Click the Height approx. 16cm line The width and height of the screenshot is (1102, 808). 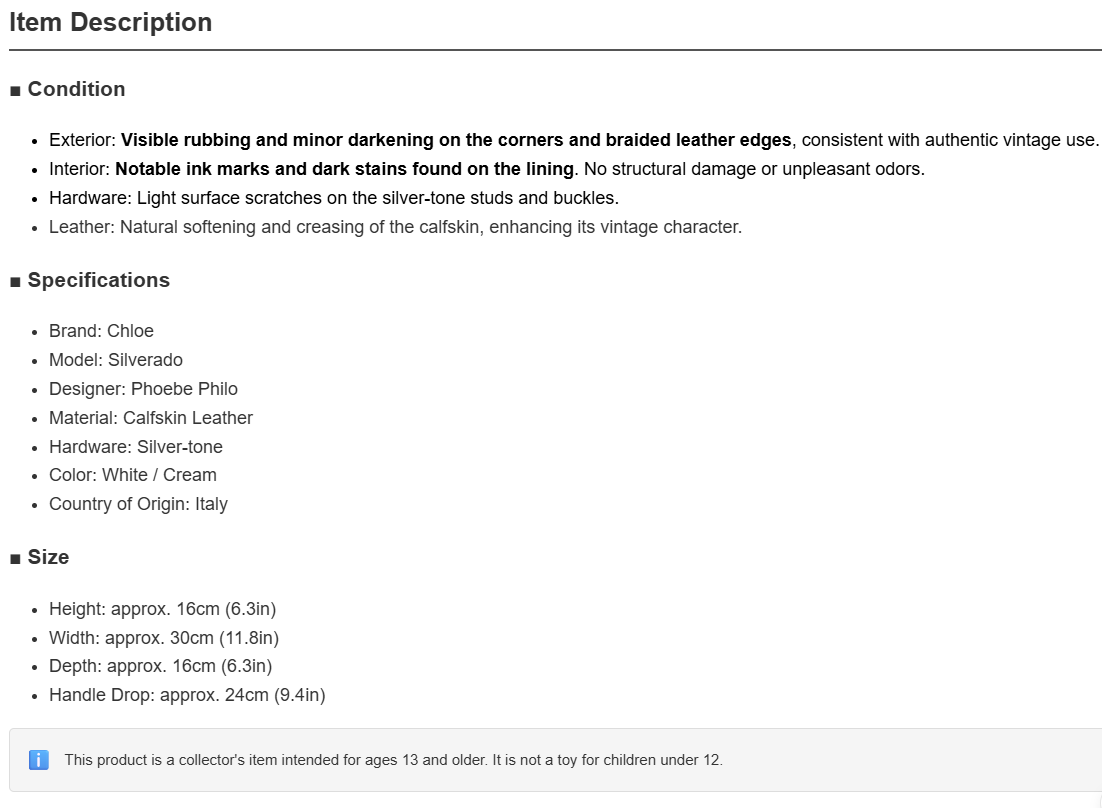[x=162, y=609]
